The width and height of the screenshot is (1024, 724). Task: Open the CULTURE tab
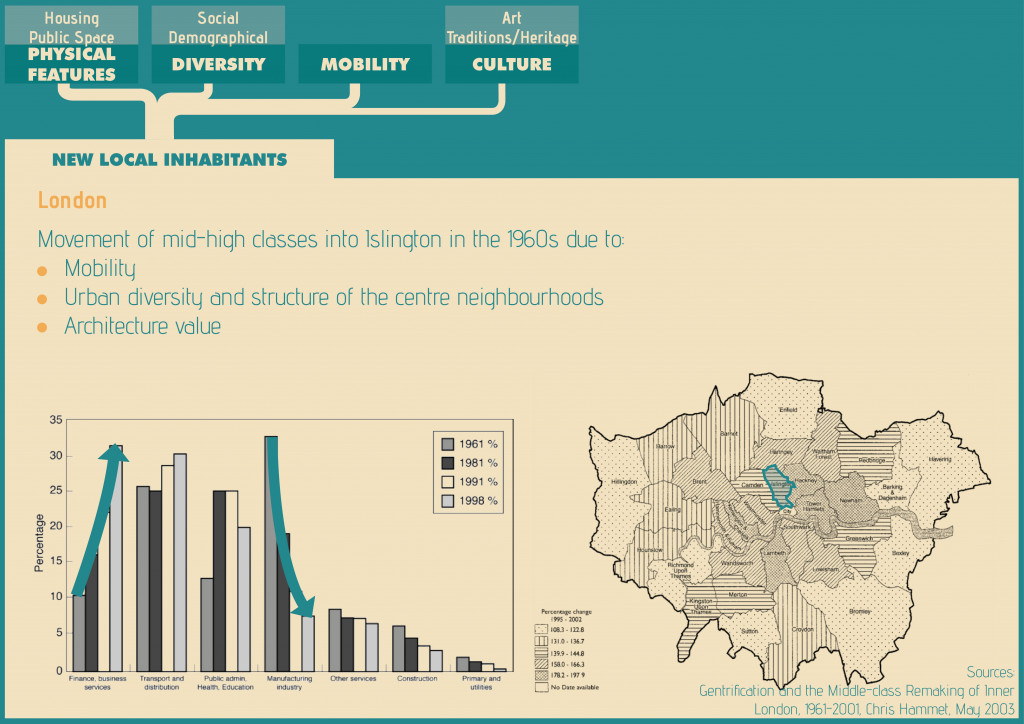point(511,64)
